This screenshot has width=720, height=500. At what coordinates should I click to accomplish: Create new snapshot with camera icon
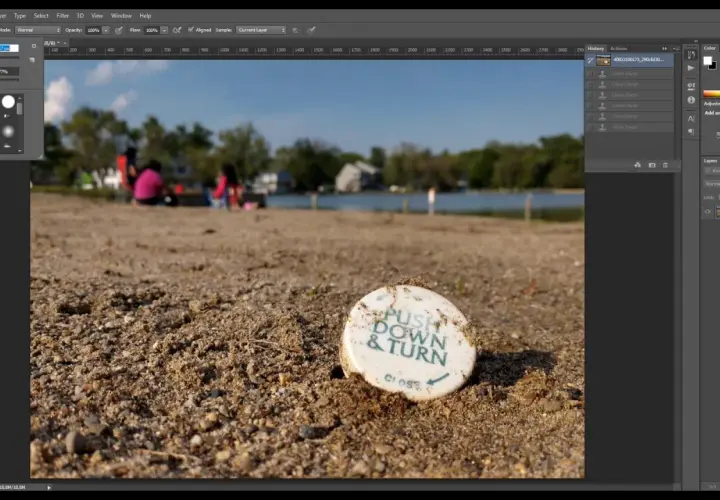point(652,165)
